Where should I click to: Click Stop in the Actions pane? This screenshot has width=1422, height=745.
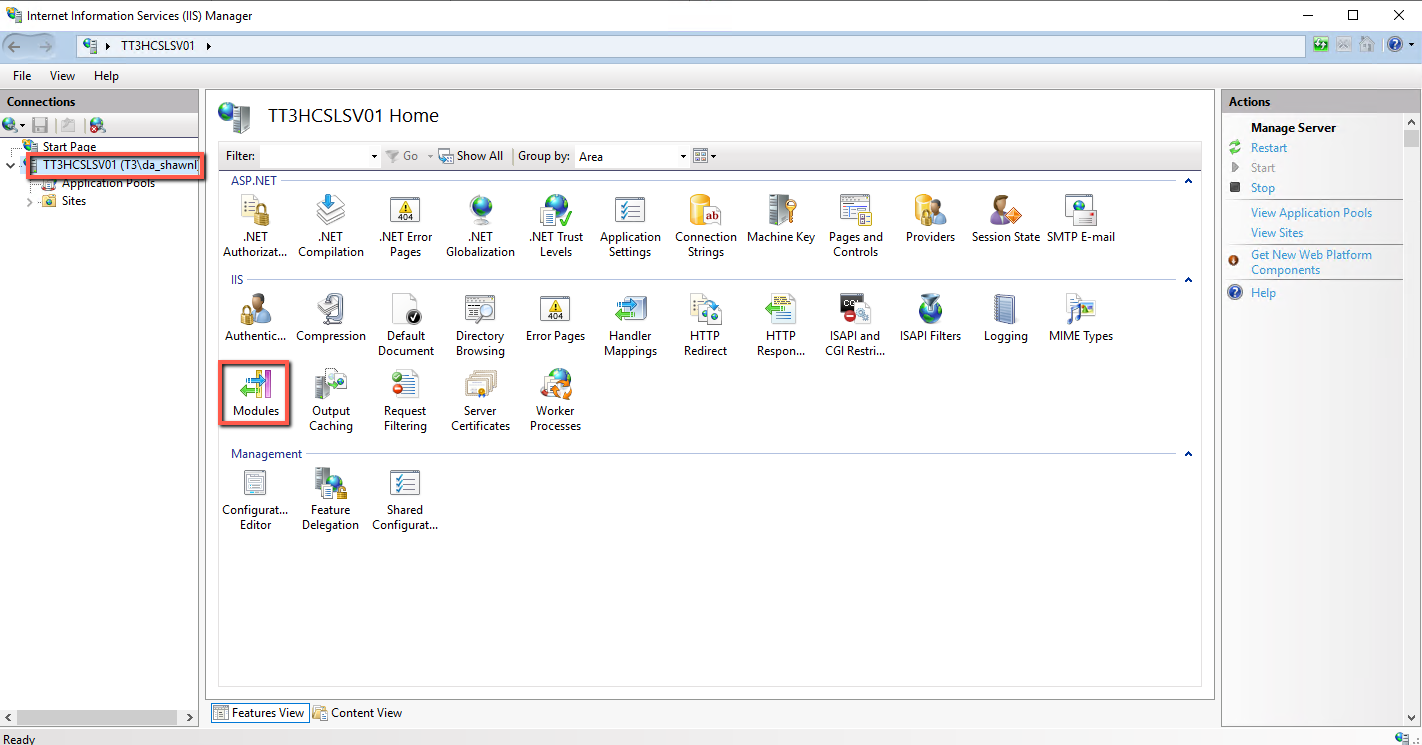click(1263, 188)
